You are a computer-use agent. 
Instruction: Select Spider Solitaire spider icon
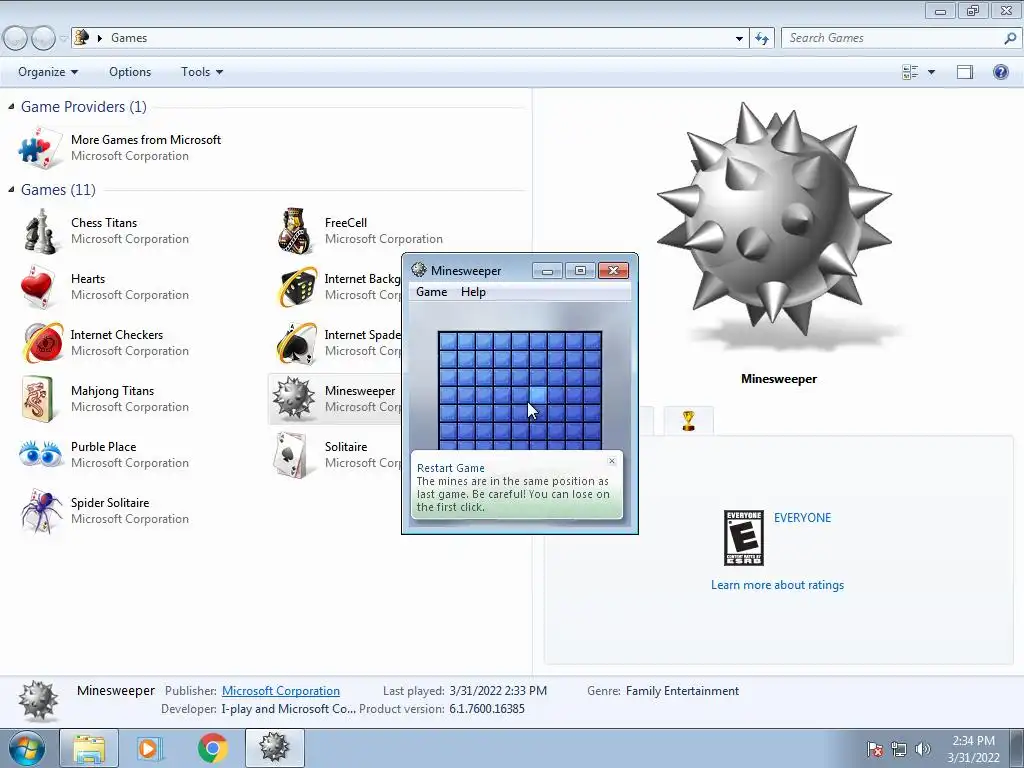click(x=40, y=511)
